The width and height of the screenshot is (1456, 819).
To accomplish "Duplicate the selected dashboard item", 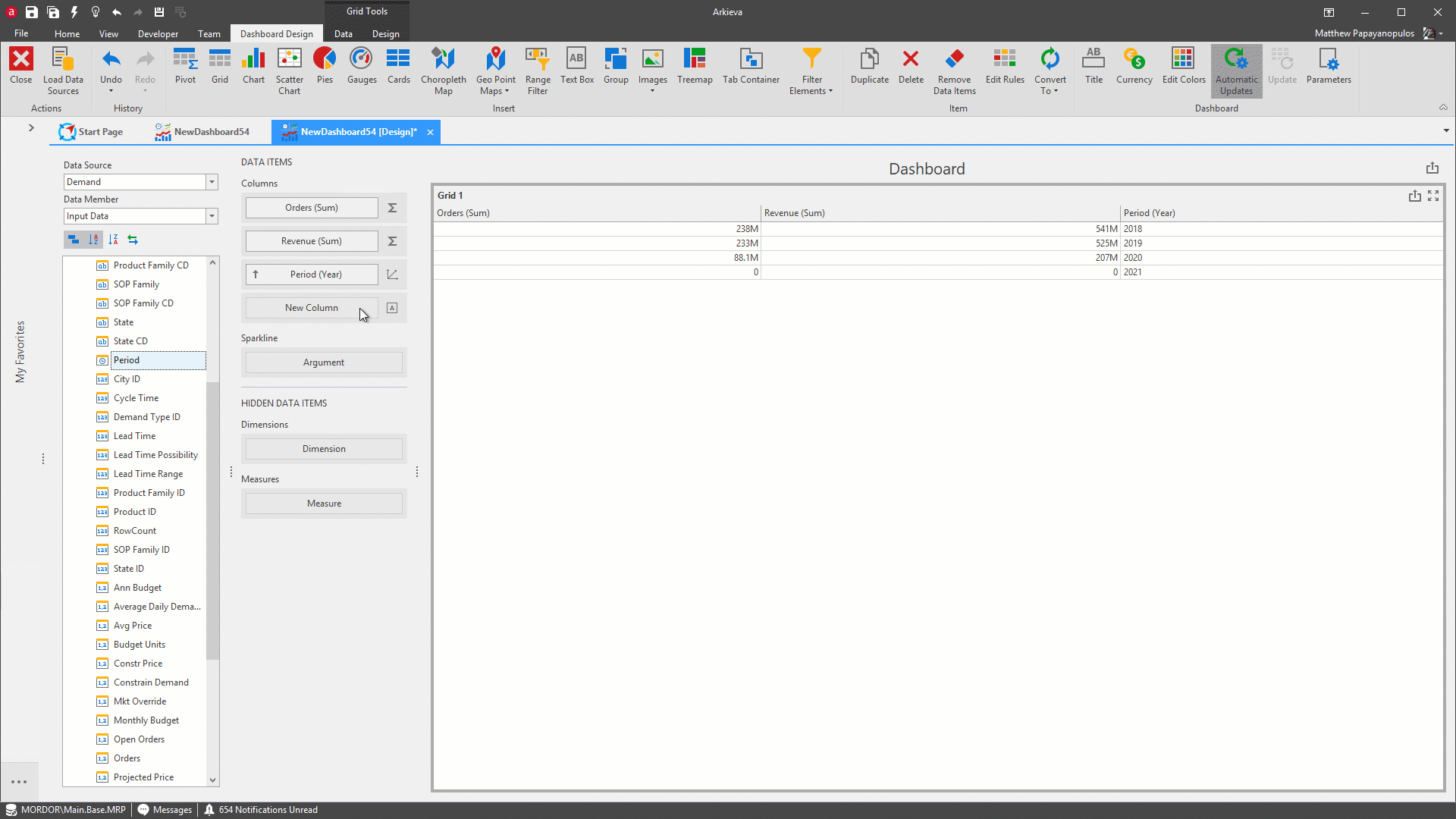I will coord(869,66).
